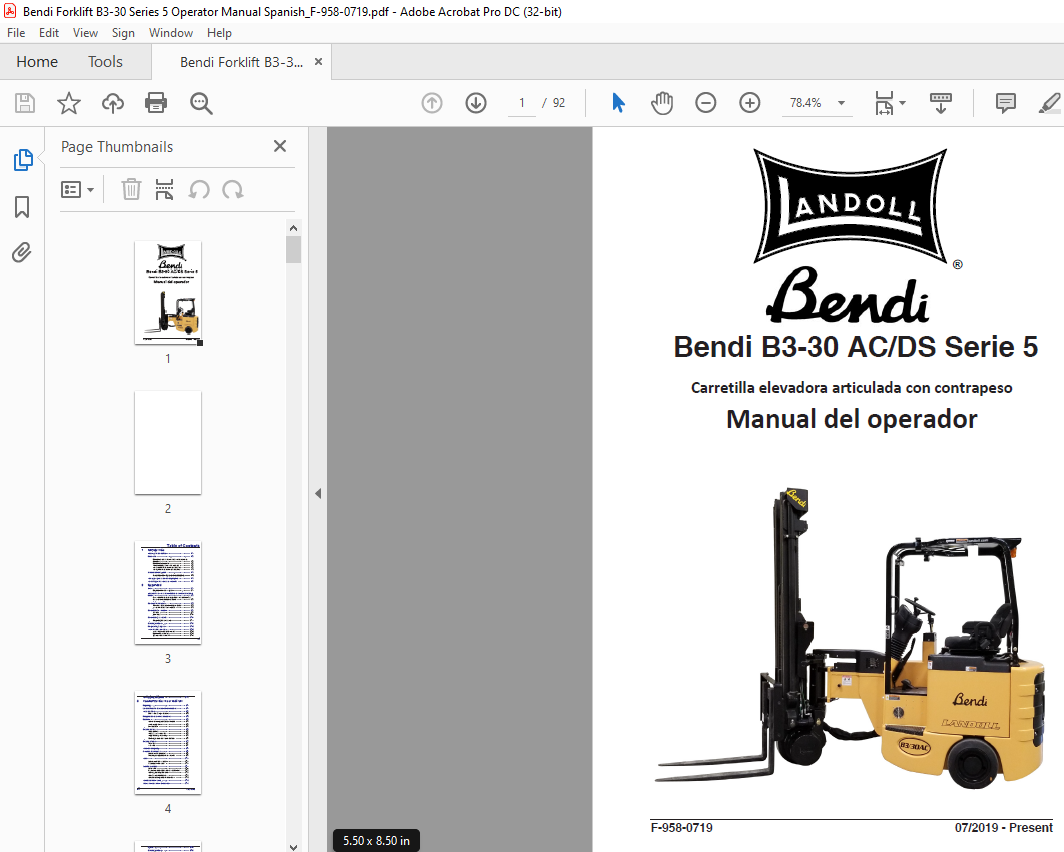Open the Edit menu
Image resolution: width=1064 pixels, height=852 pixels.
tap(48, 33)
